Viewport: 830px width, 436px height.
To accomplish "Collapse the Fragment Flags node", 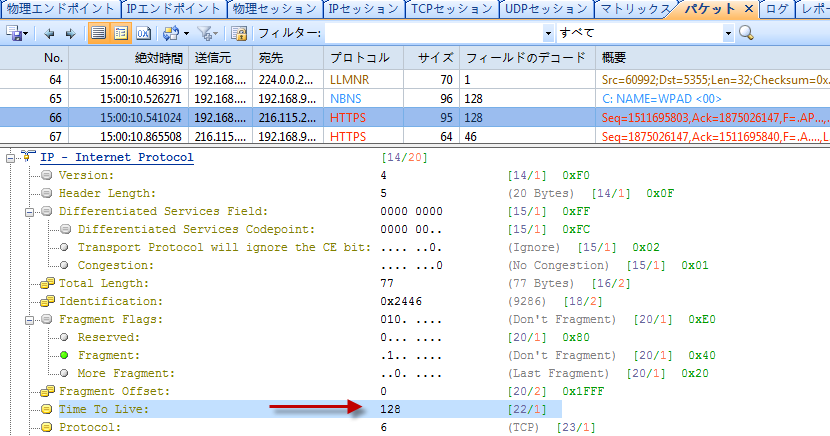I will click(x=30, y=319).
